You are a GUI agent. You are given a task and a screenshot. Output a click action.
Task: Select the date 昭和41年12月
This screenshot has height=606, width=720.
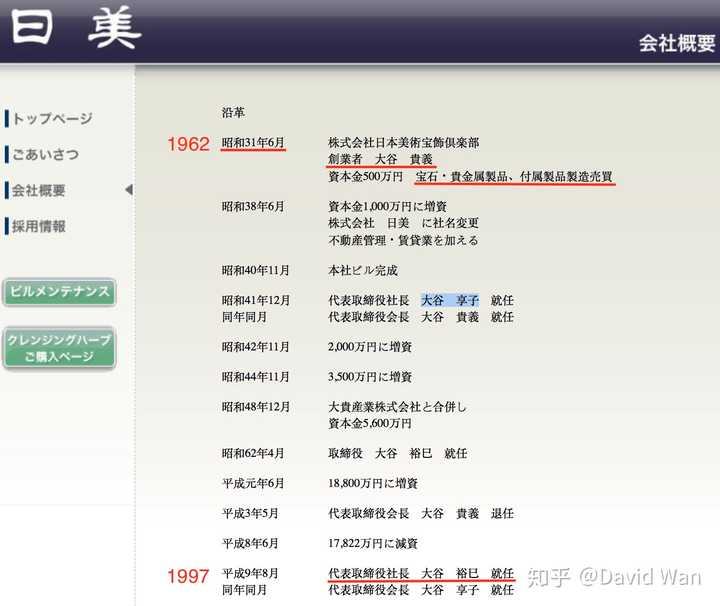pyautogui.click(x=256, y=300)
